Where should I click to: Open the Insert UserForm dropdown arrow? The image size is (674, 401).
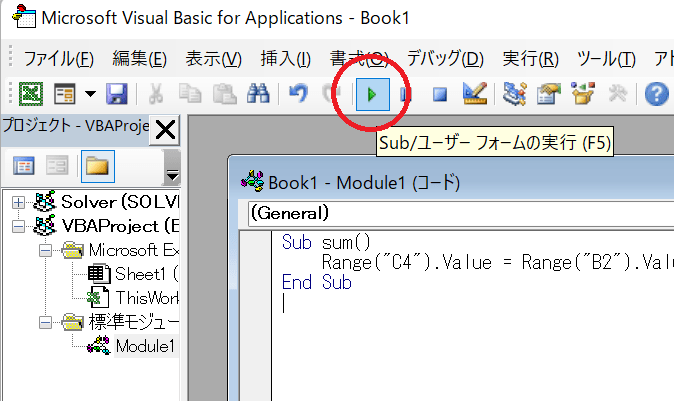coord(90,95)
